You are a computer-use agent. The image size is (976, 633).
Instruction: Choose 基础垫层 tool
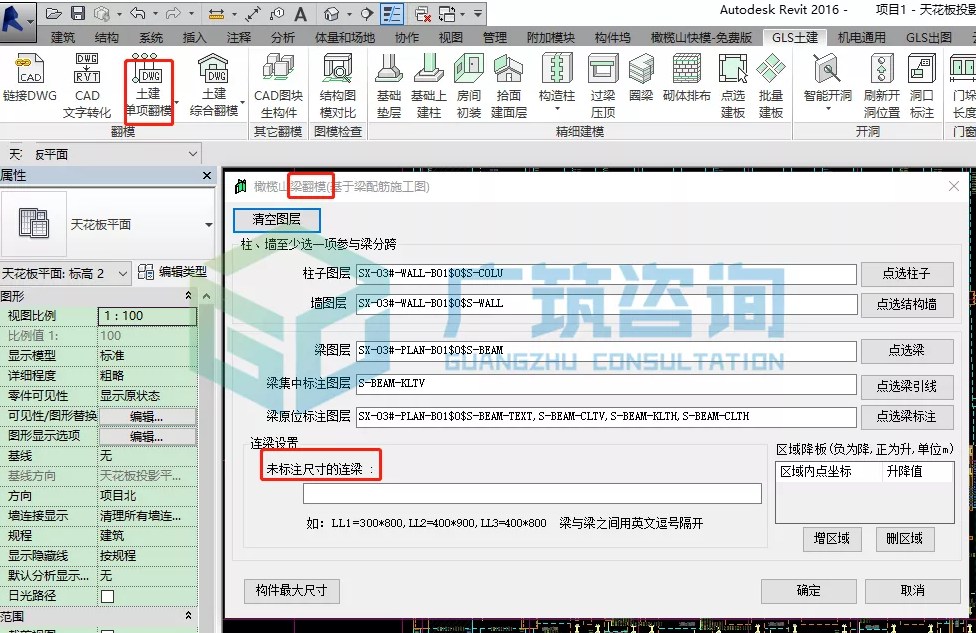(389, 86)
